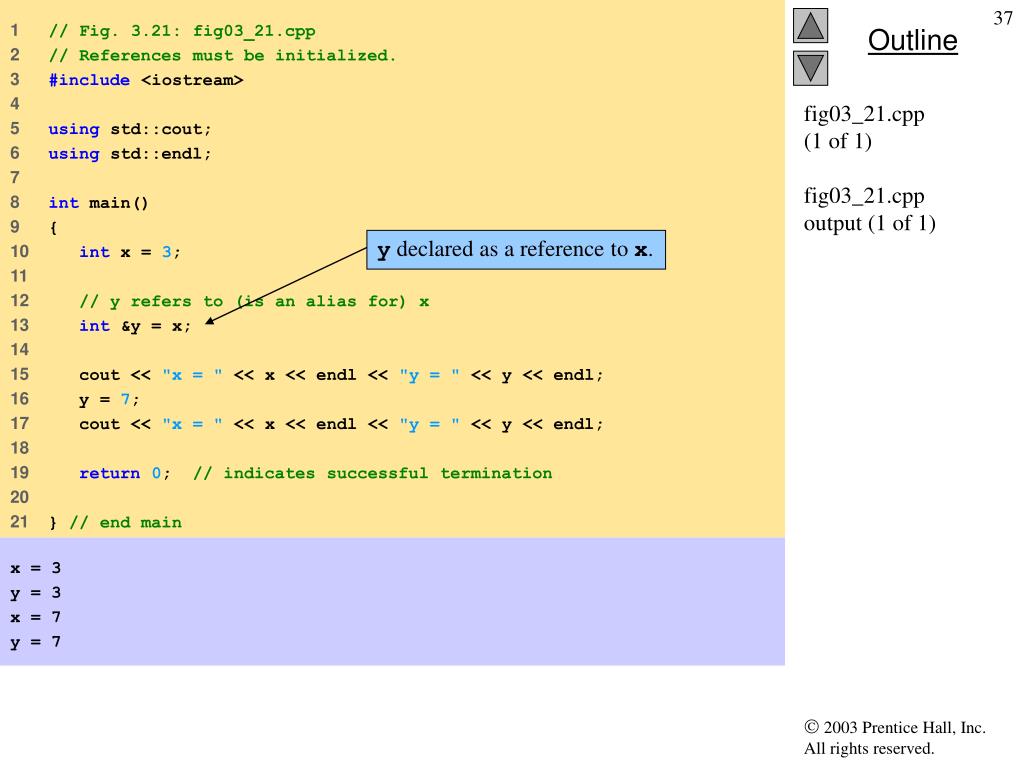
Task: Click the "© 2003 Prentice Hall, Inc." copyright text
Action: pyautogui.click(x=894, y=728)
